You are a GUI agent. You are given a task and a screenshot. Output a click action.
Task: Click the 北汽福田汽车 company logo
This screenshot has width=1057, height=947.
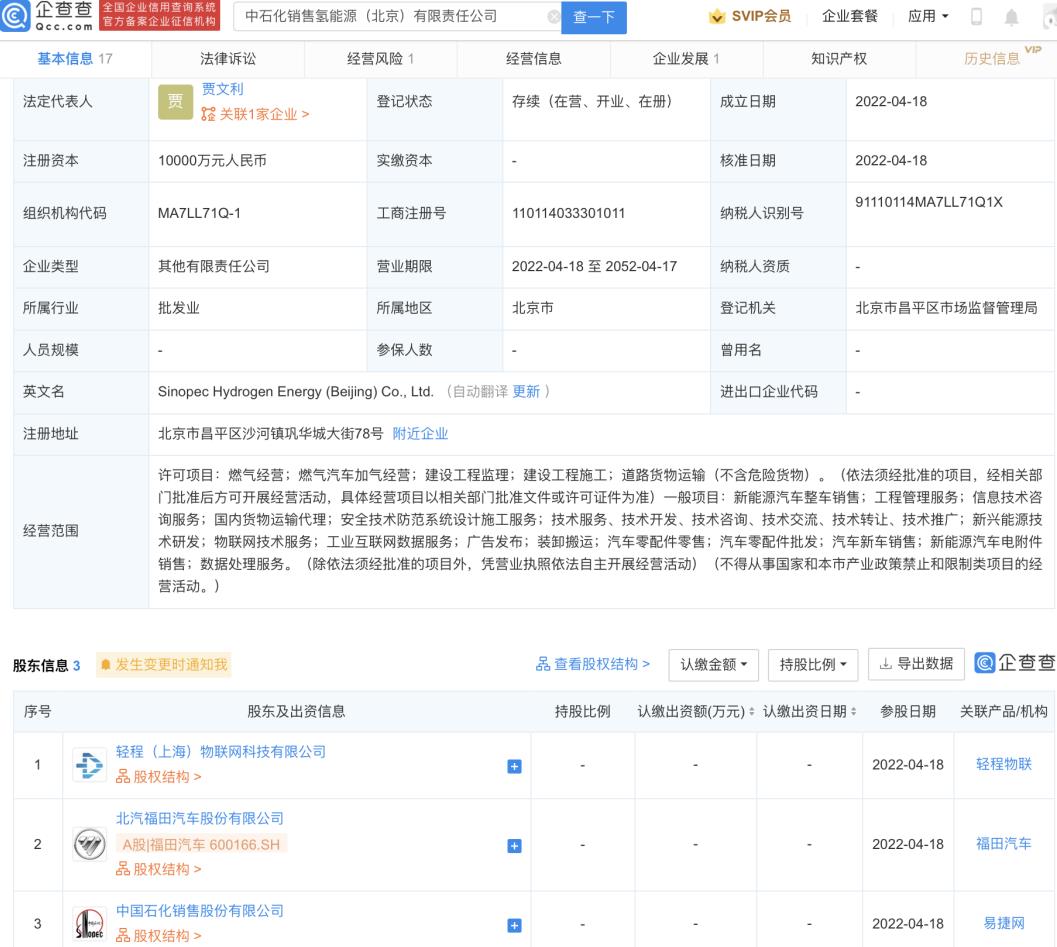coord(89,845)
